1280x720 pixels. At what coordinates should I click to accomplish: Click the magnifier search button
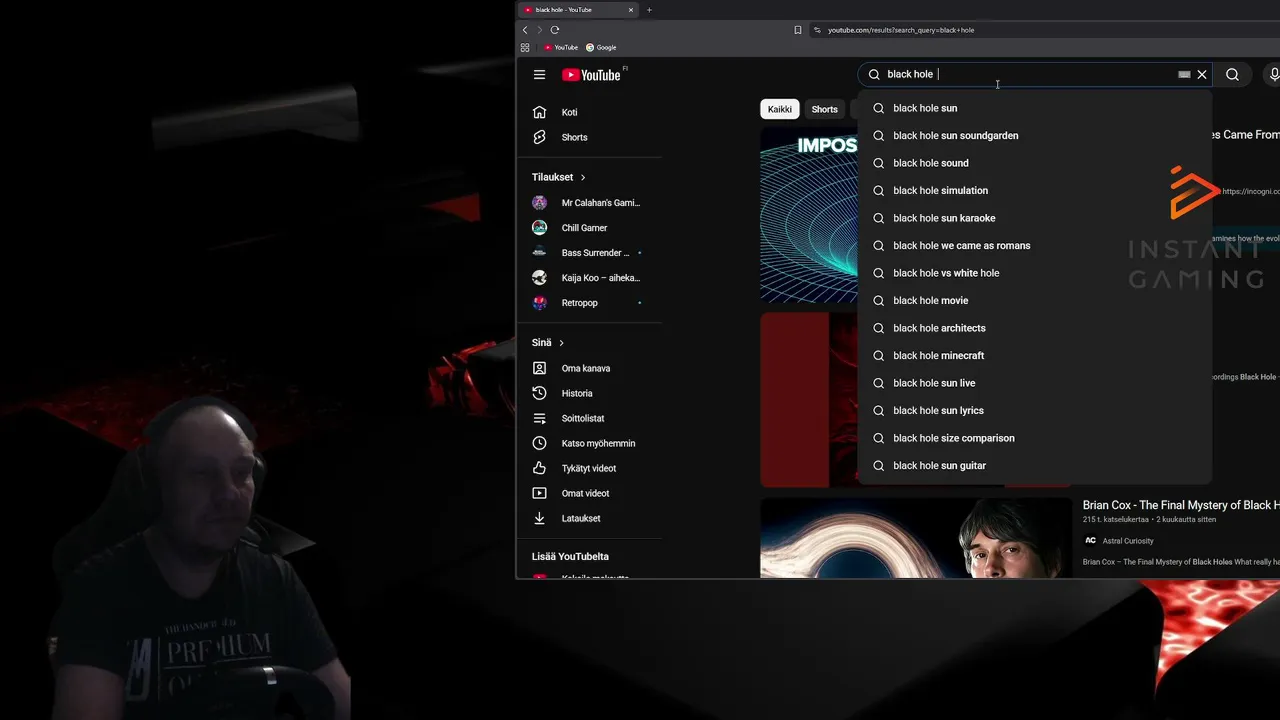click(x=1232, y=74)
